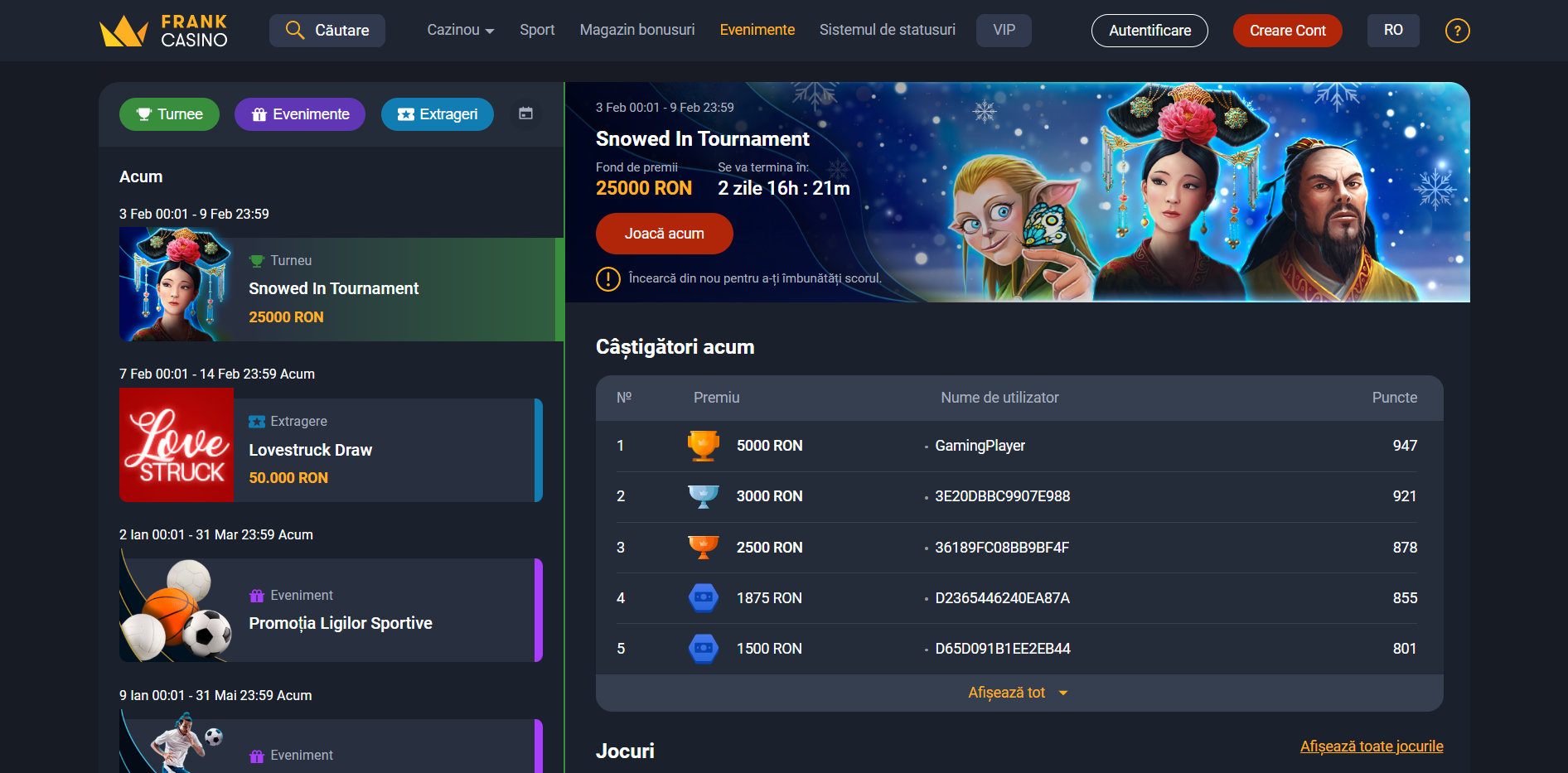
Task: Open Afișează toate jocurile link
Action: pyautogui.click(x=1372, y=746)
